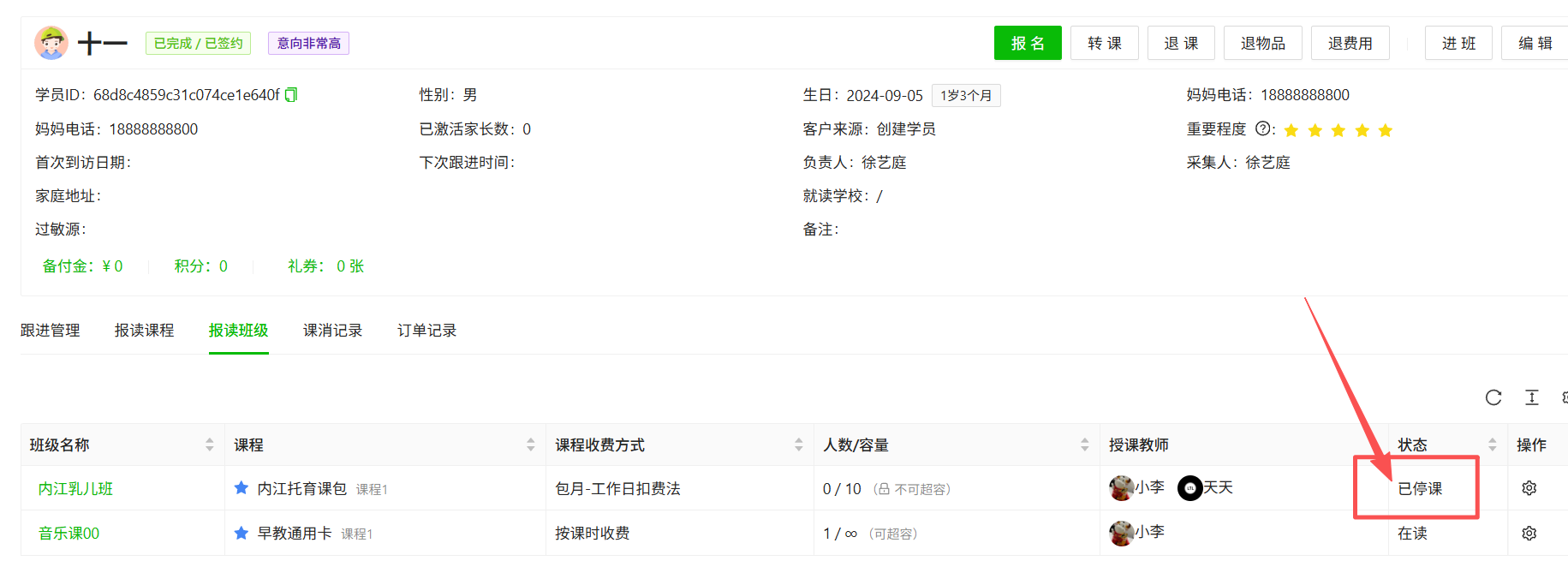Open the gear actions for 音乐课00 row
The width and height of the screenshot is (1568, 561).
[x=1529, y=534]
